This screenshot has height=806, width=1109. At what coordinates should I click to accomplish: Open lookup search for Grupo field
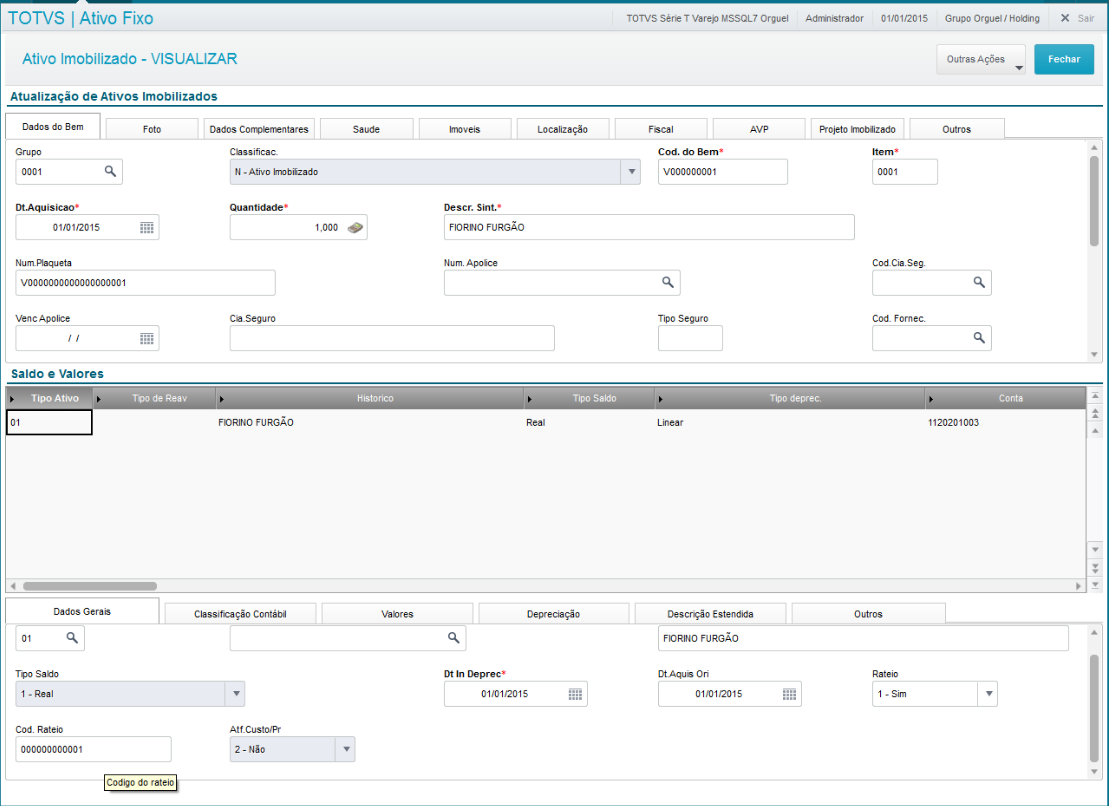(110, 171)
